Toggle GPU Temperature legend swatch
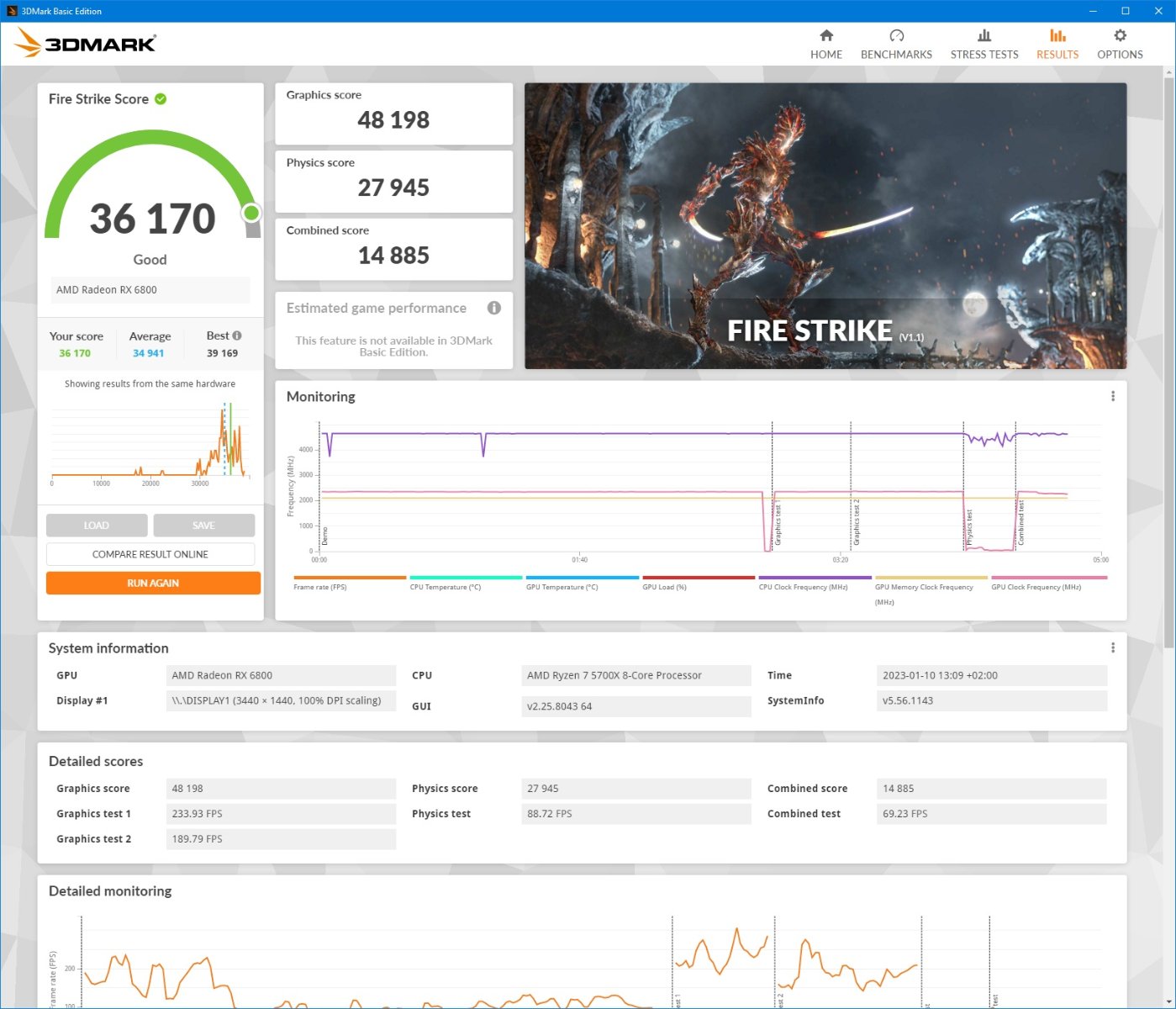Screen dimensions: 1176x1009 tap(583, 578)
